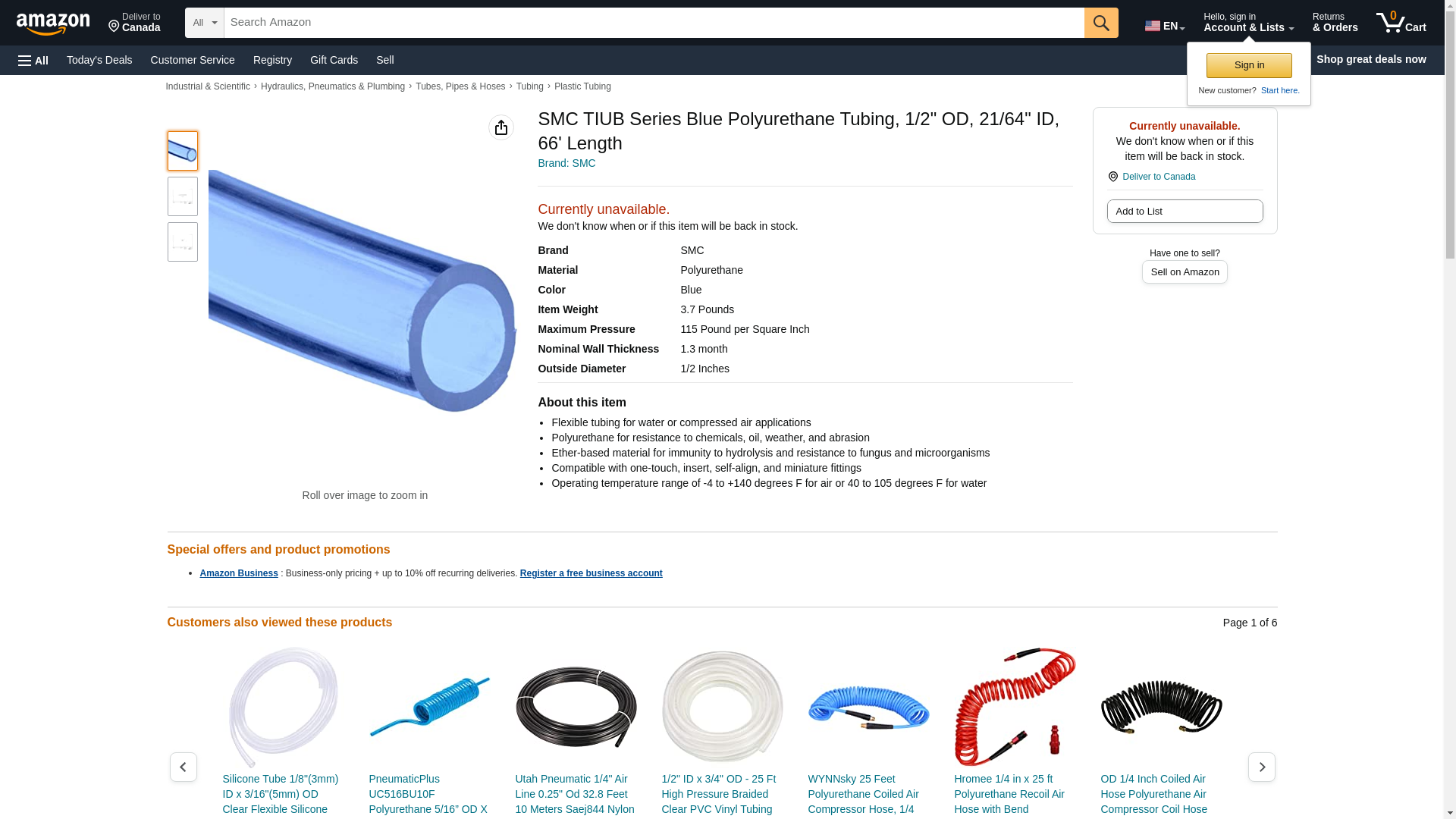
Task: Click the Amazon logo home icon
Action: (53, 24)
